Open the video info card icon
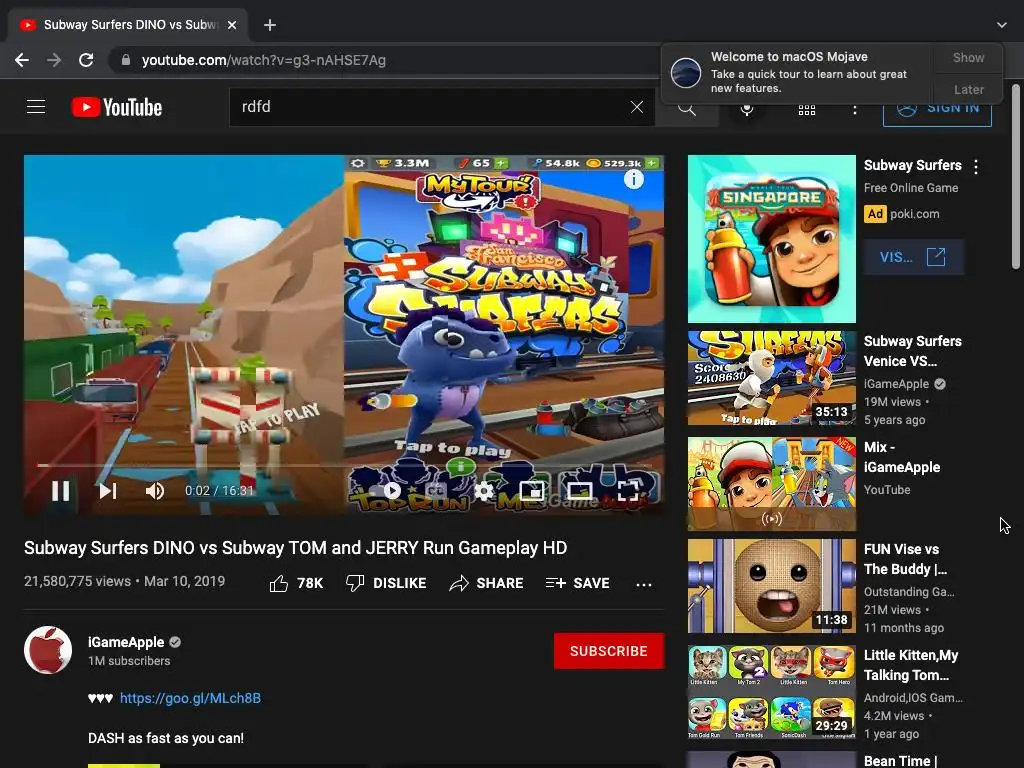1024x768 pixels. [633, 179]
